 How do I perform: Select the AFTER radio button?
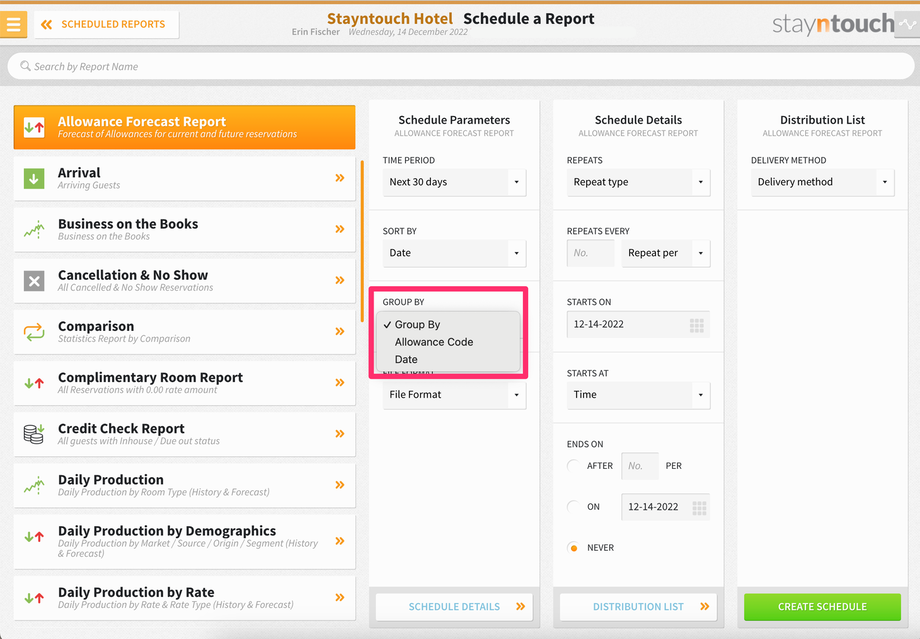(573, 465)
